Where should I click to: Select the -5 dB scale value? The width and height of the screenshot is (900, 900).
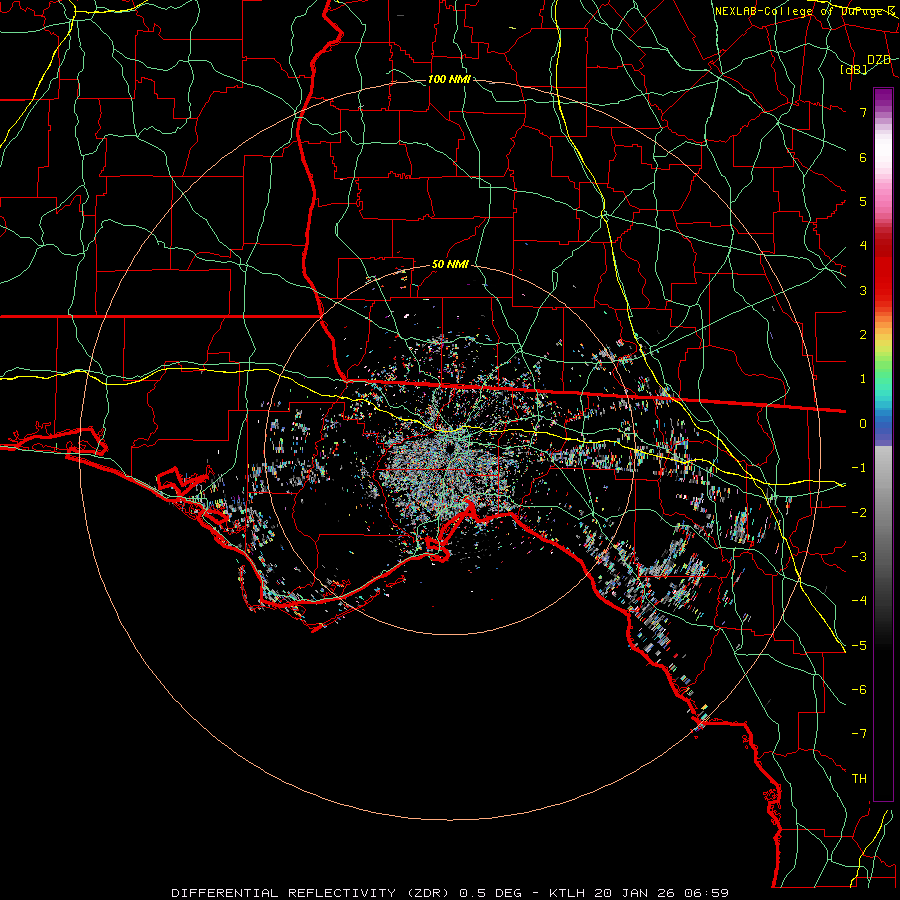(x=859, y=646)
